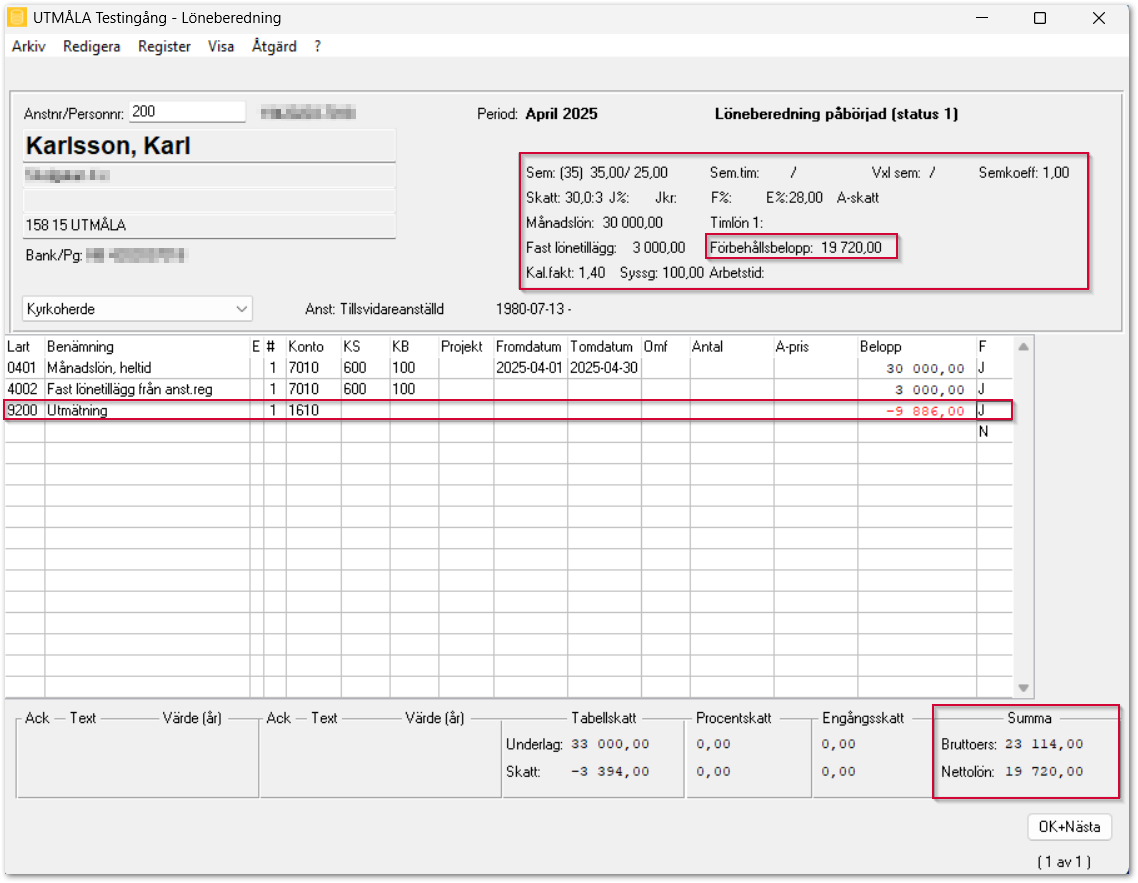1138x883 pixels.
Task: Click the Fromdatum cell 2025-04-01
Action: pos(530,368)
